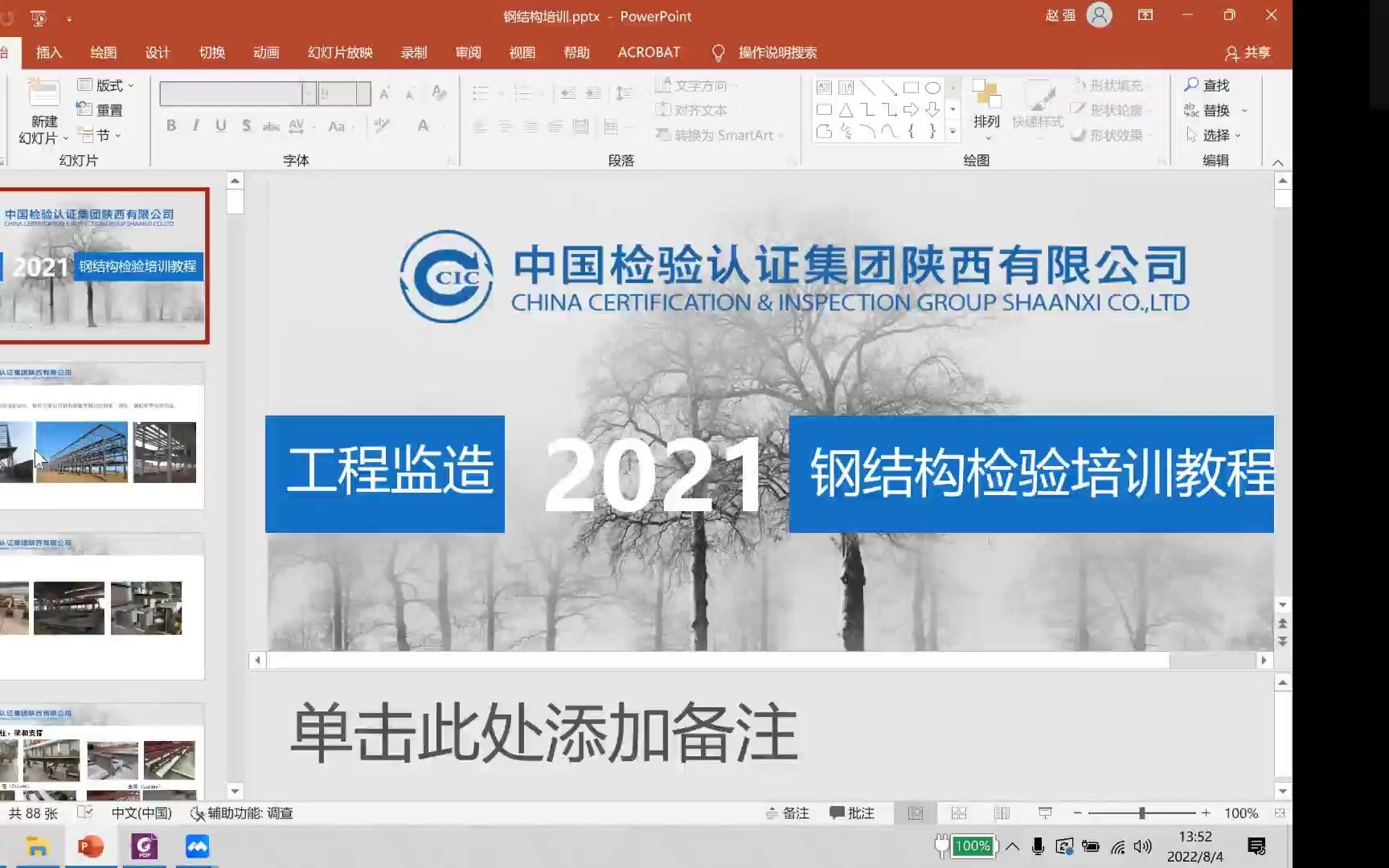Clear all formatting icon
1389x868 pixels.
439,93
